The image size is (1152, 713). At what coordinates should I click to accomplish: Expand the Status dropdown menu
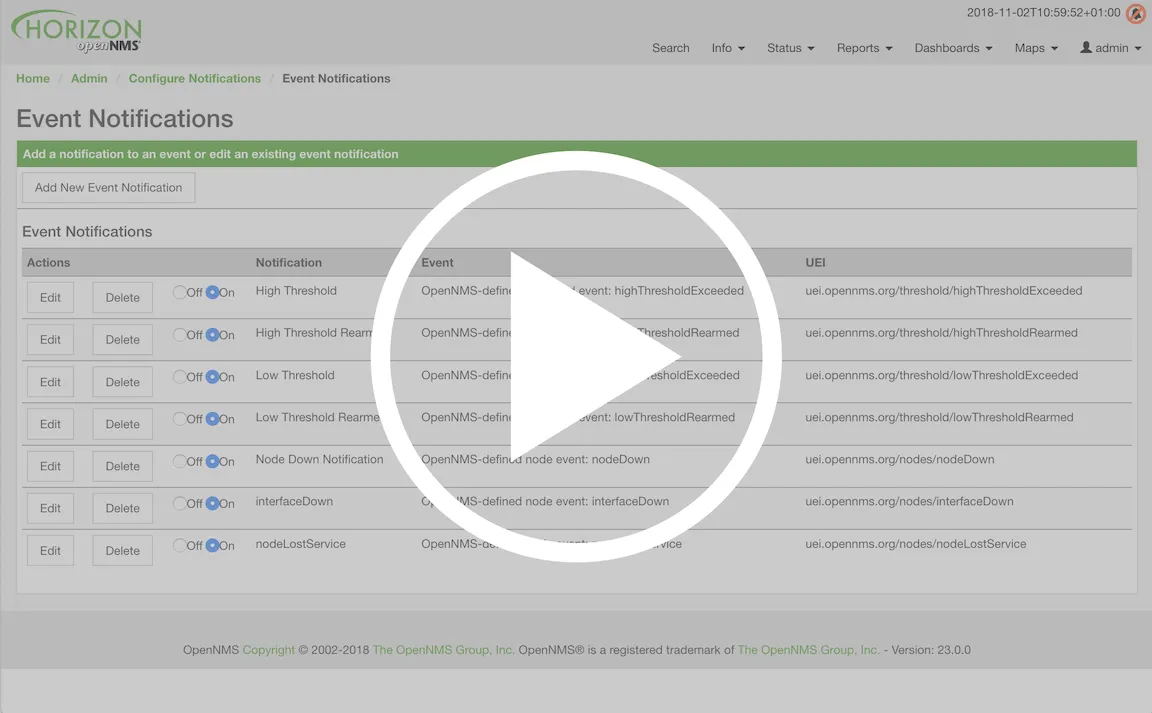coord(790,48)
